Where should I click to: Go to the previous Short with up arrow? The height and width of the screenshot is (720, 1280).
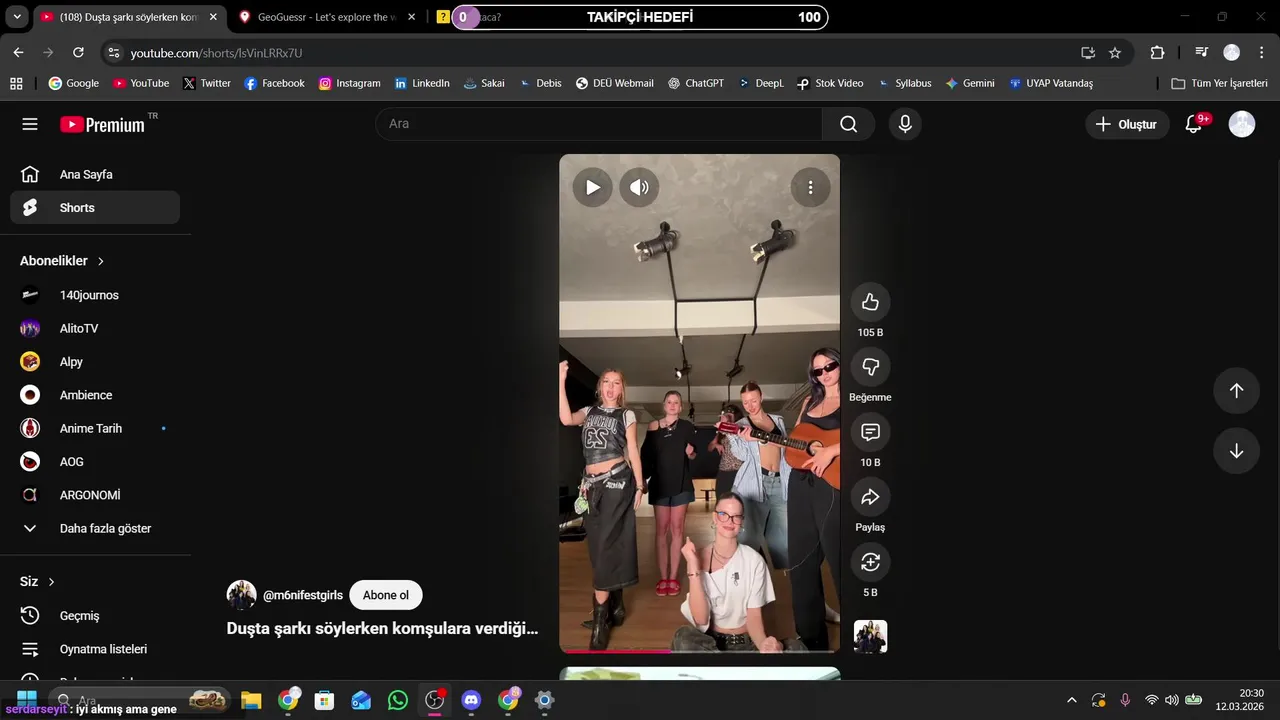click(x=1236, y=391)
